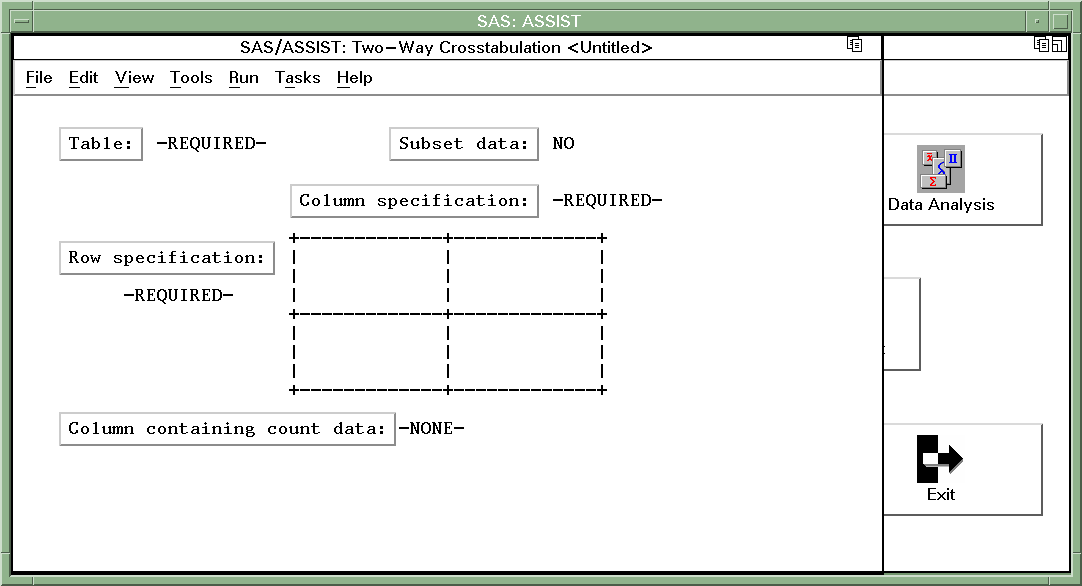Minimize the SAS: ASSIST window
The width and height of the screenshot is (1082, 586).
coord(1038,21)
